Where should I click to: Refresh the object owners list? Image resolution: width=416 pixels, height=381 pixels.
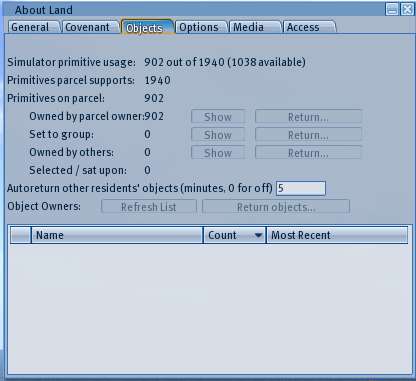click(149, 207)
